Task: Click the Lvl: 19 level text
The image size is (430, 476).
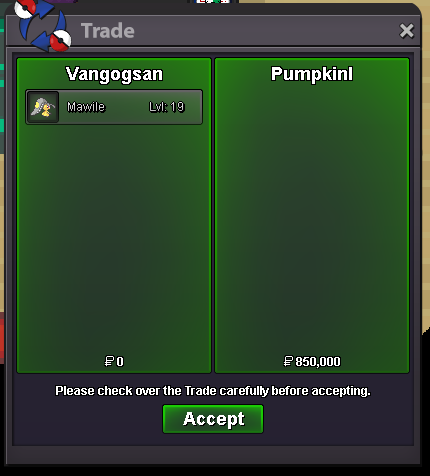Action: click(167, 107)
